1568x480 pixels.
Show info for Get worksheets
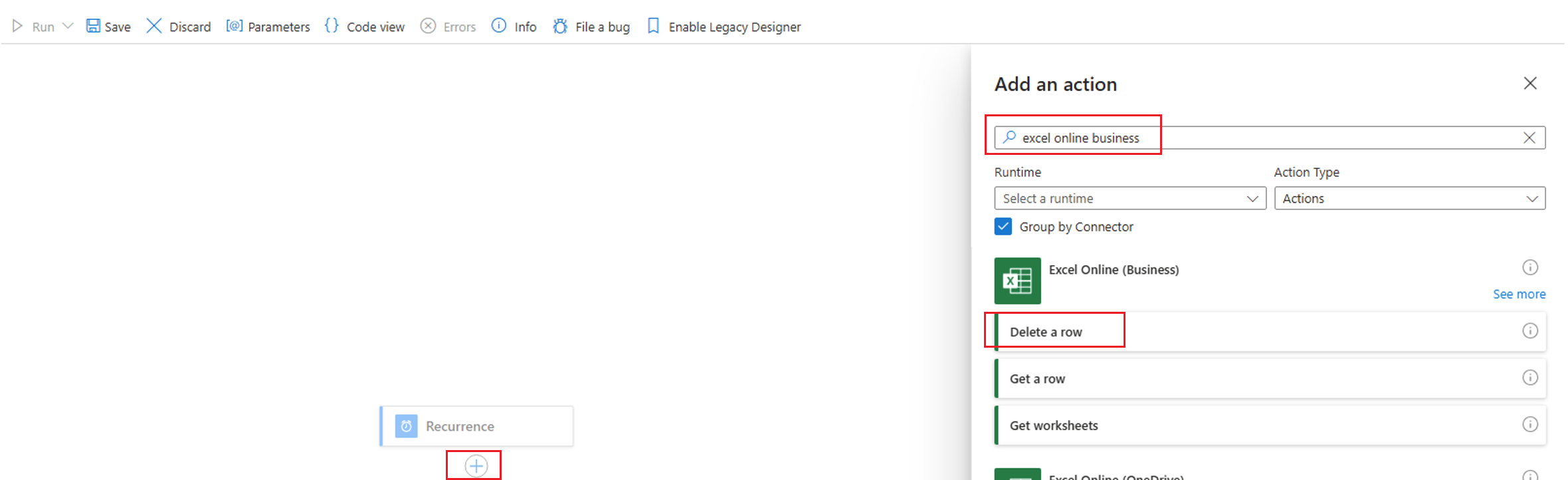(x=1530, y=424)
